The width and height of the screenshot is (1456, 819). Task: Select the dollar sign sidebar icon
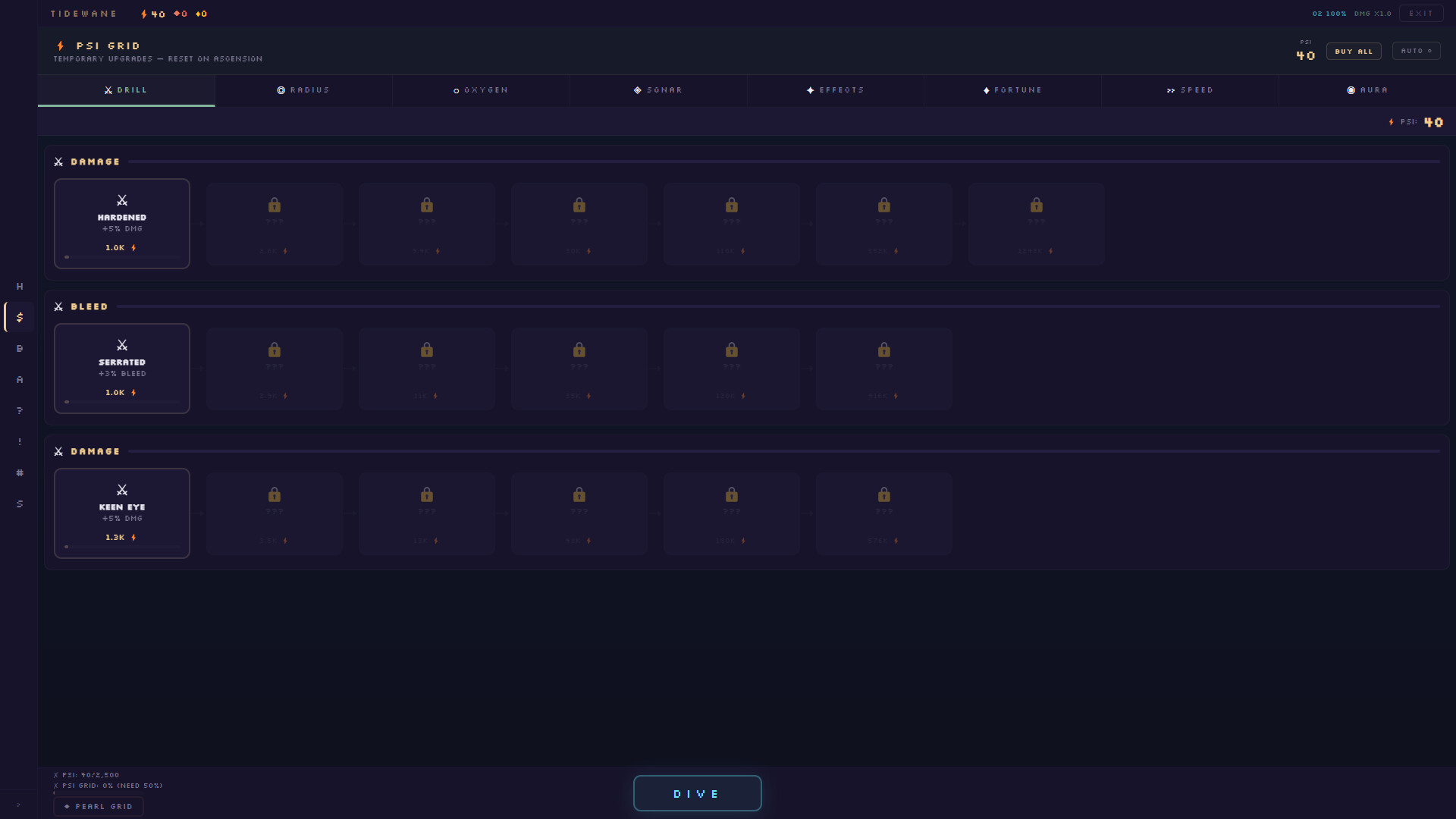pyautogui.click(x=20, y=317)
